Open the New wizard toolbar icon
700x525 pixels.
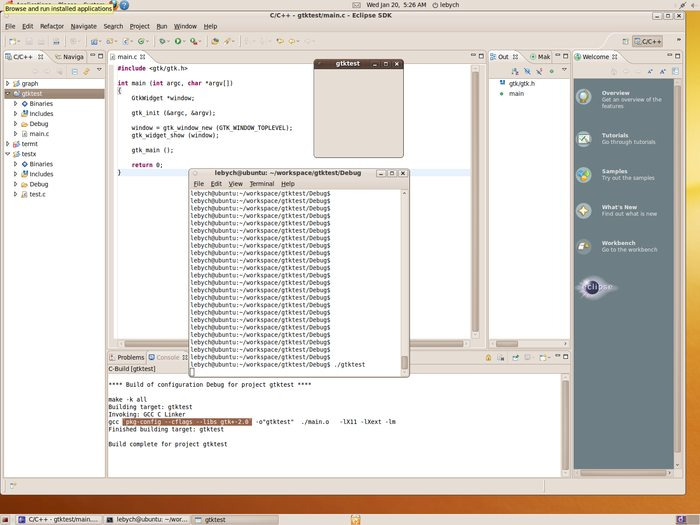coord(12,42)
